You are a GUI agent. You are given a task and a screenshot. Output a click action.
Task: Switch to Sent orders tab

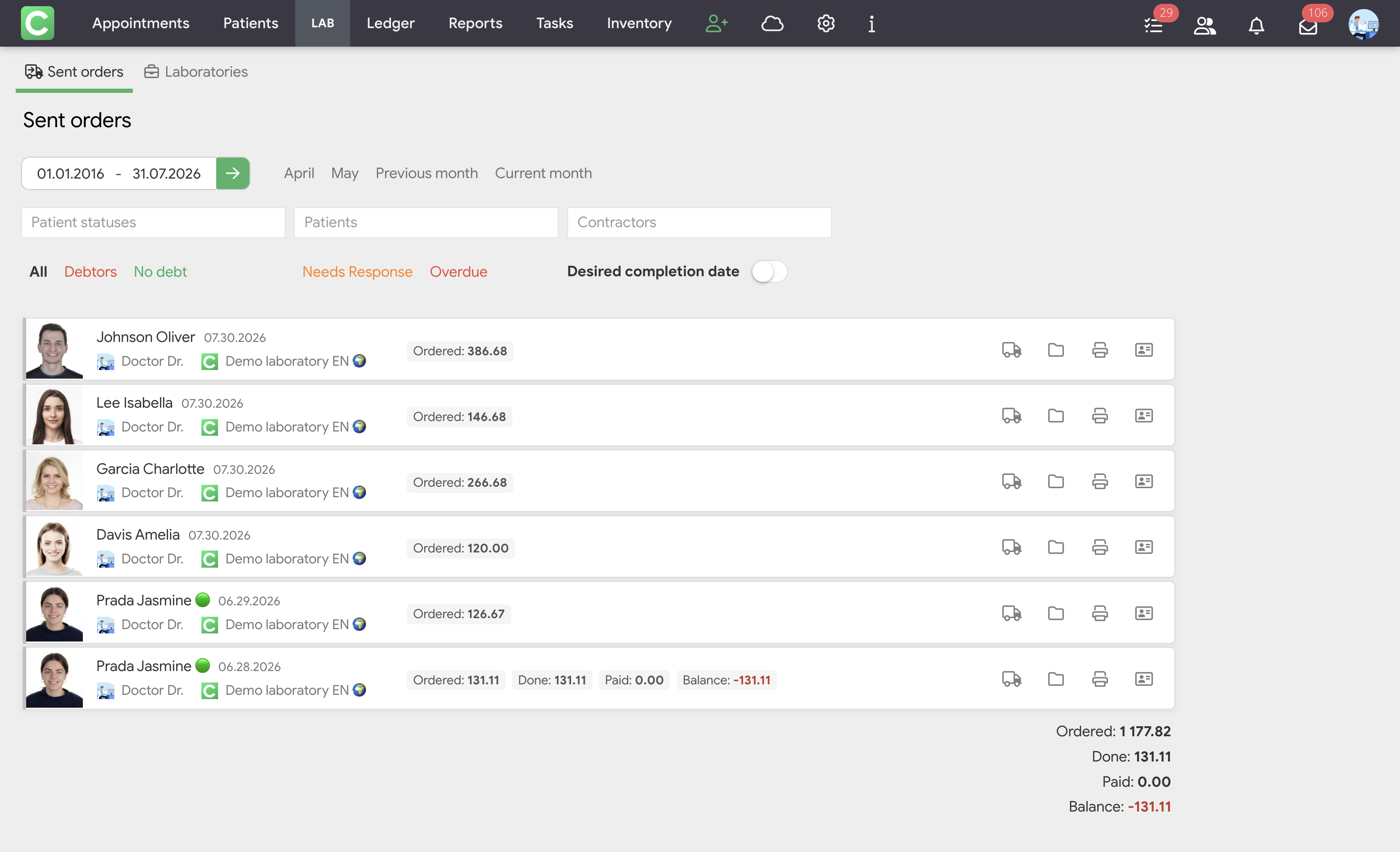coord(74,72)
